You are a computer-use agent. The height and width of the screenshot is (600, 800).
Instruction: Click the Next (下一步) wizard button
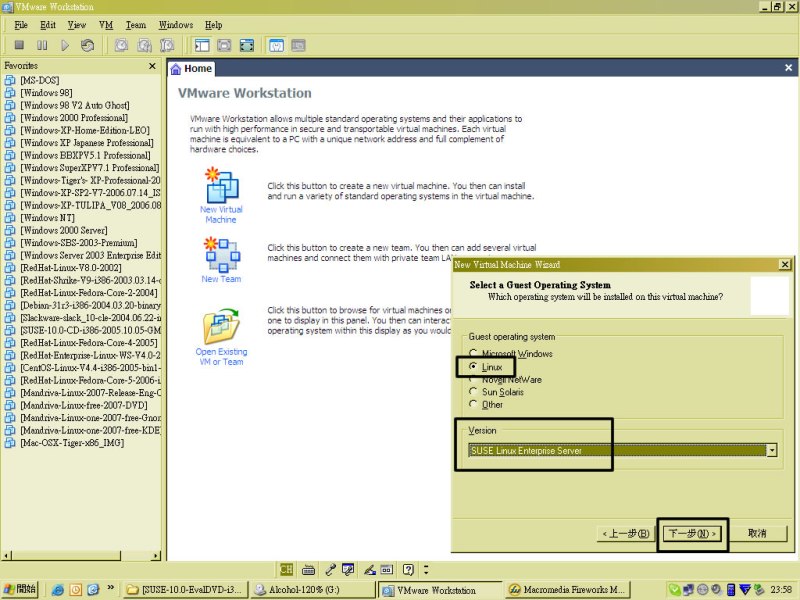692,534
